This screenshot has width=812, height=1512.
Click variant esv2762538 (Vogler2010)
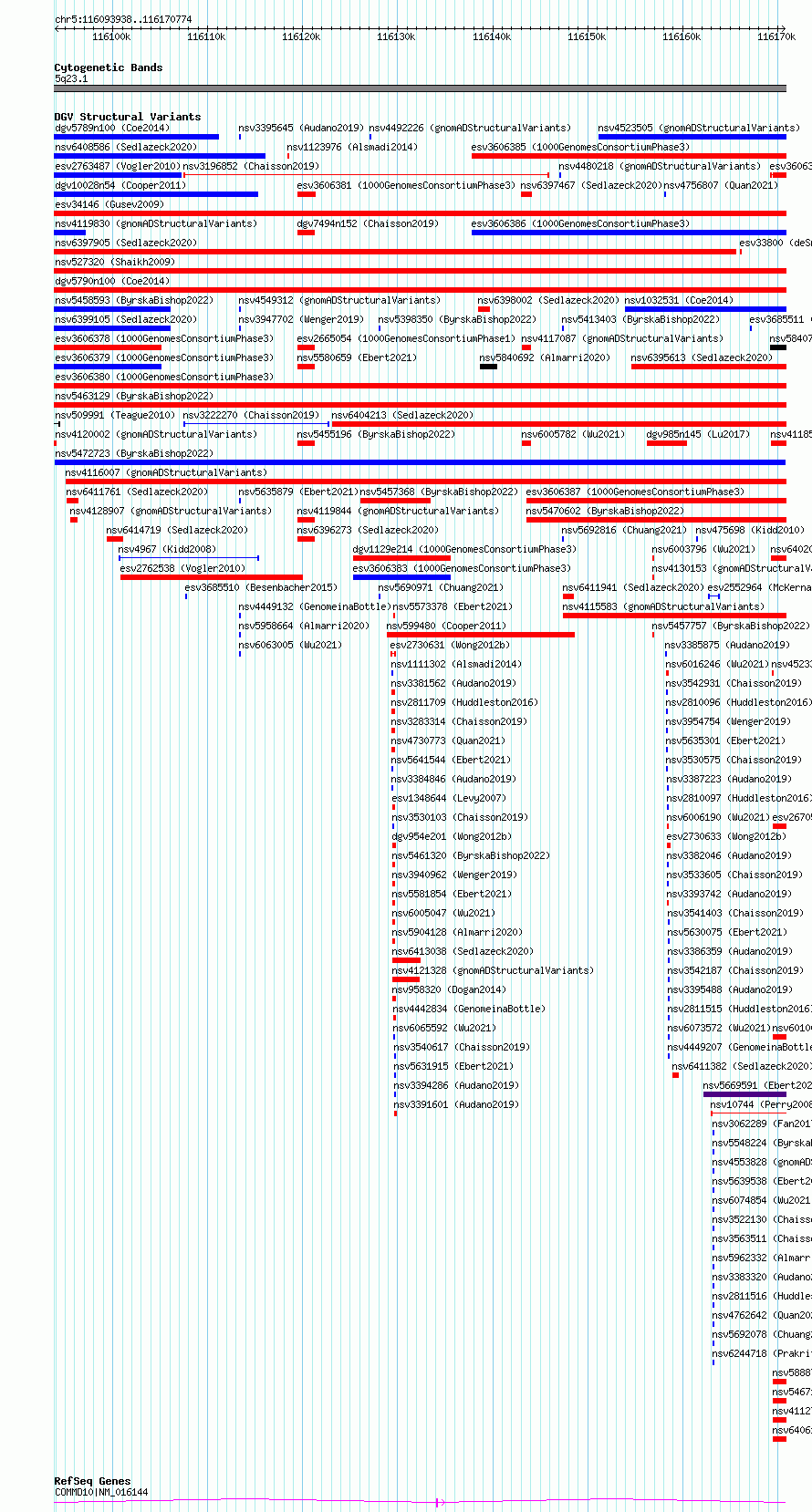coord(182,568)
